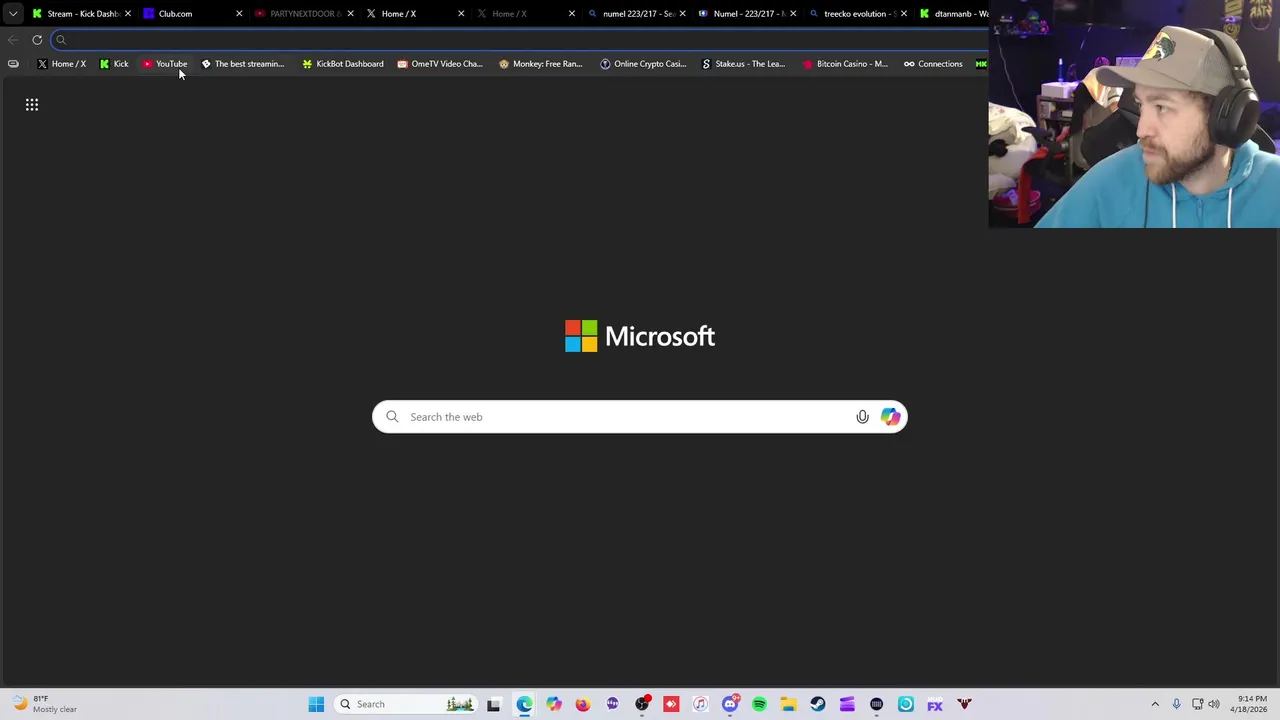
Task: Close the treecko evolution tab
Action: 904,14
